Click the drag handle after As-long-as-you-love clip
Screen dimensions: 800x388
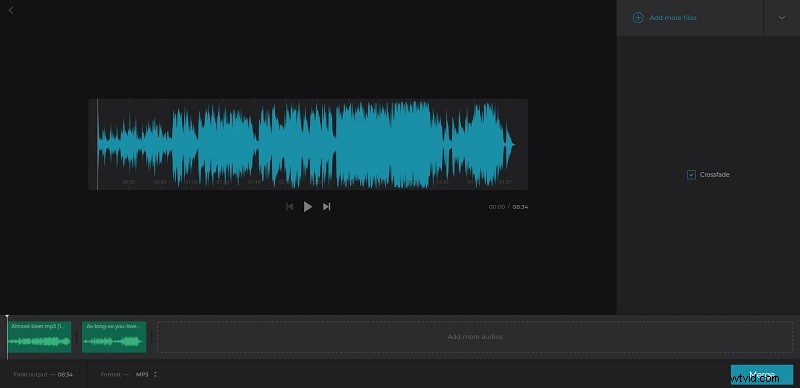click(152, 337)
